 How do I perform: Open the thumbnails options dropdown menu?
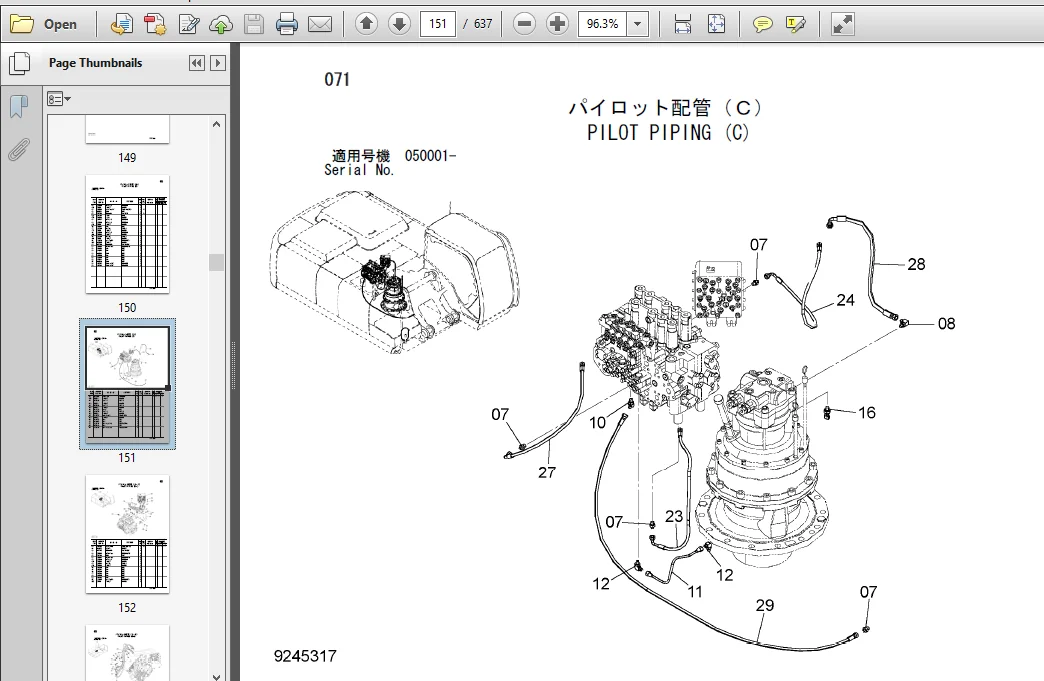[59, 99]
